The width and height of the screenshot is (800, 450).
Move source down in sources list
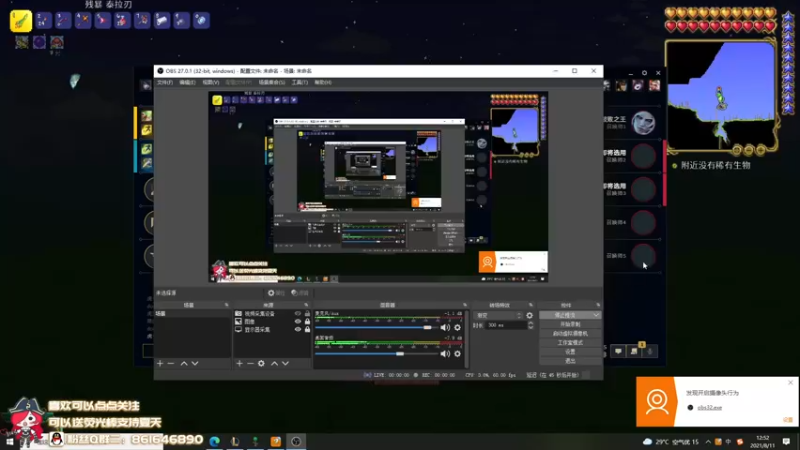pyautogui.click(x=285, y=363)
